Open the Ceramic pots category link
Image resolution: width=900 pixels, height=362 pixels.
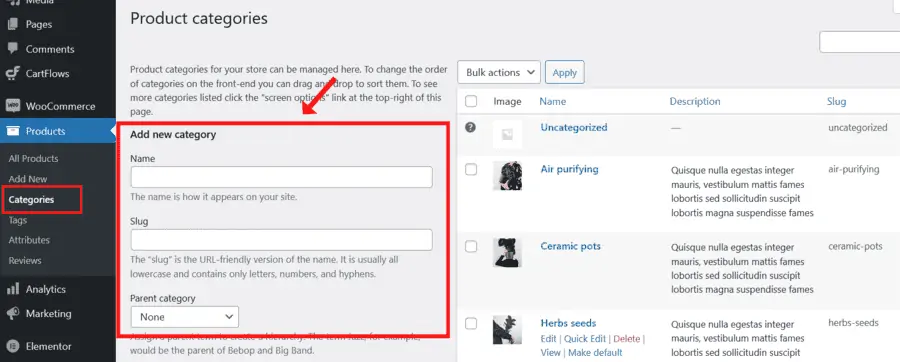(571, 246)
